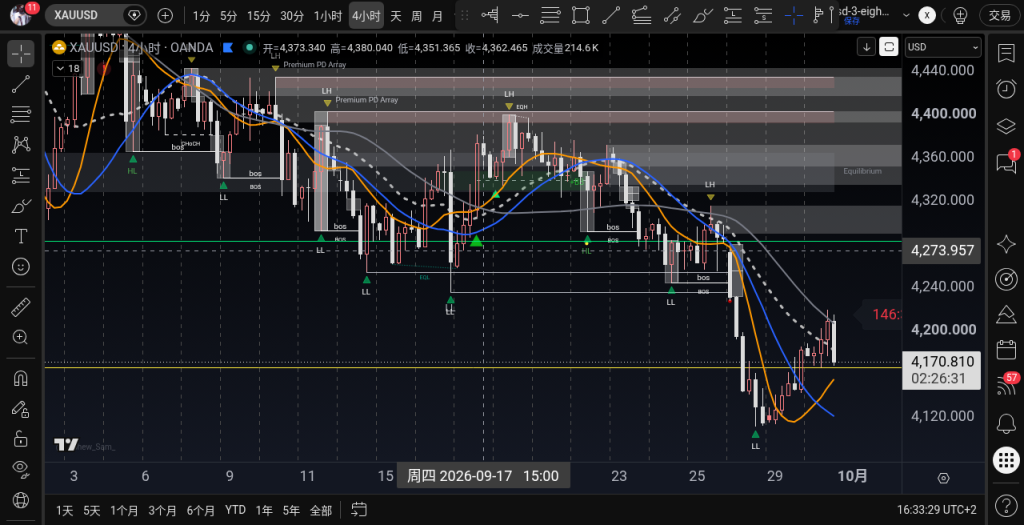1024x525 pixels.
Task: Toggle the white chart sync button near USD
Action: [889, 47]
